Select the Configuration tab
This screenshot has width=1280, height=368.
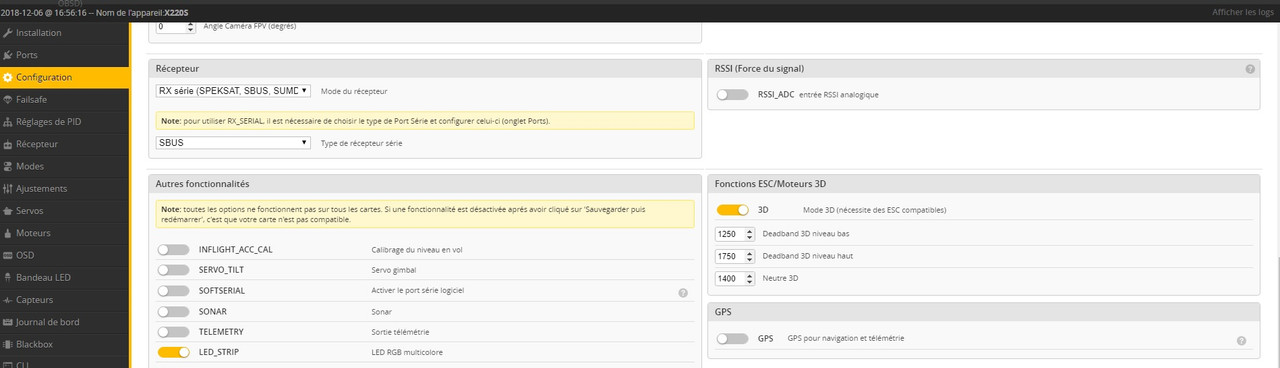pos(65,77)
